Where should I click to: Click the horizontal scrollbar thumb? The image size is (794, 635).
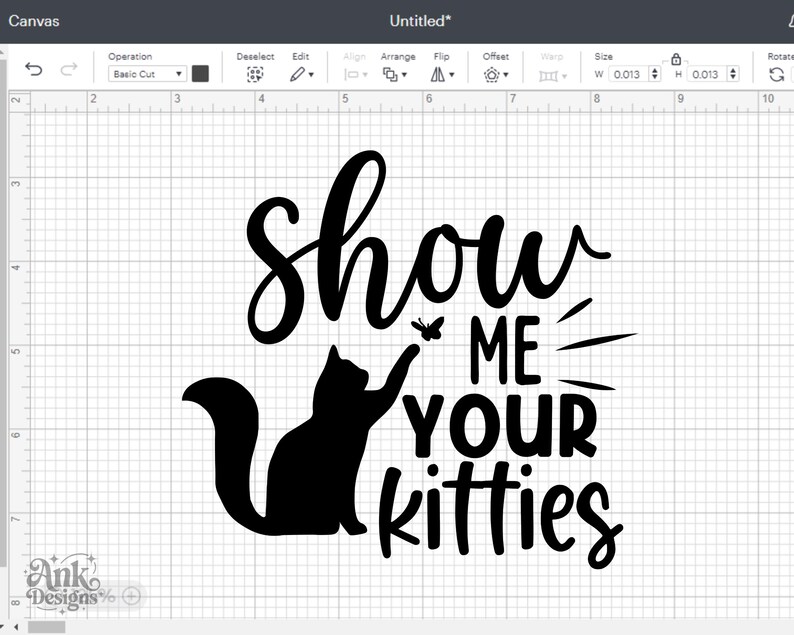tap(46, 627)
